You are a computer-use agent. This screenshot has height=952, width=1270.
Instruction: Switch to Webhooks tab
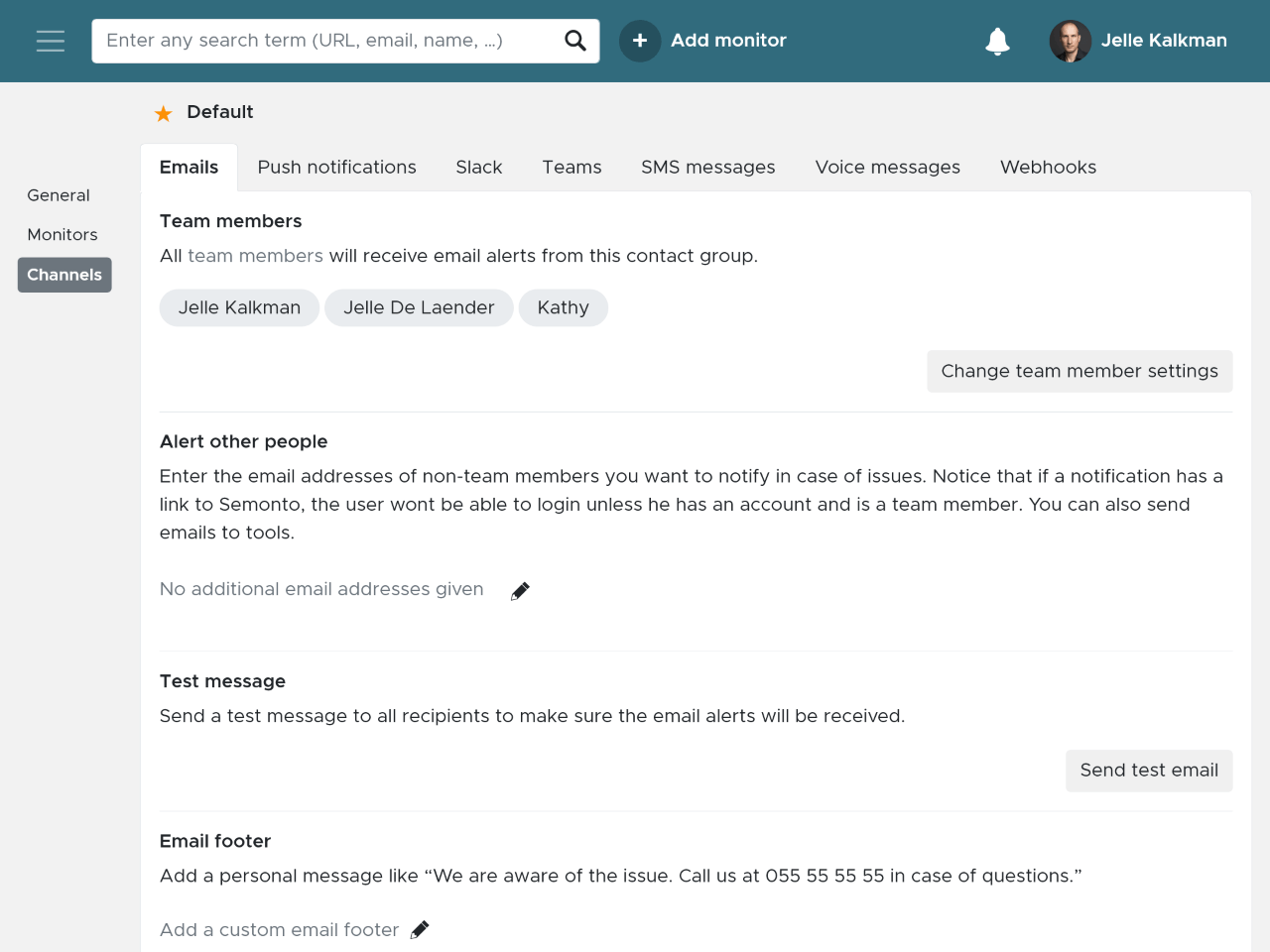(1048, 168)
